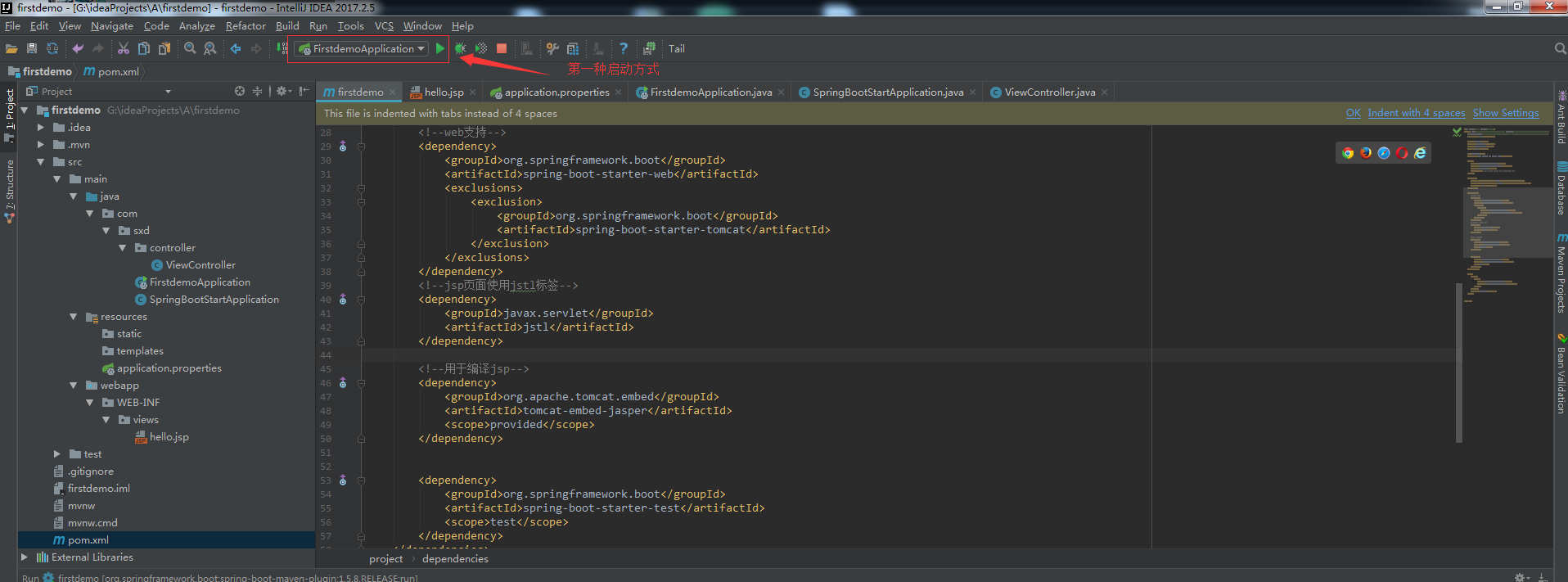Image resolution: width=1568 pixels, height=582 pixels.
Task: Toggle the Structure tool window
Action: point(10,190)
